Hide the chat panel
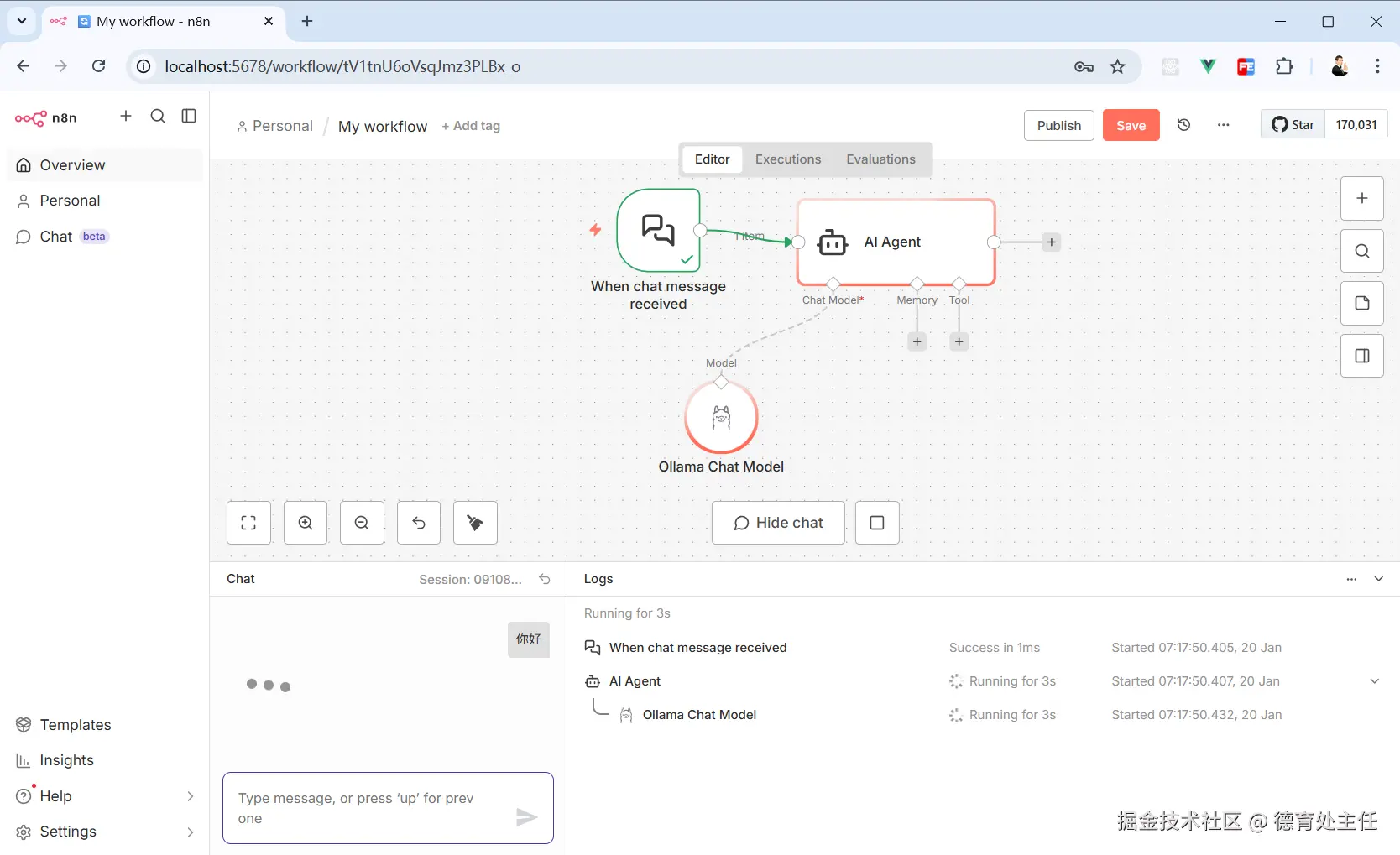The width and height of the screenshot is (1400, 855). click(x=778, y=523)
